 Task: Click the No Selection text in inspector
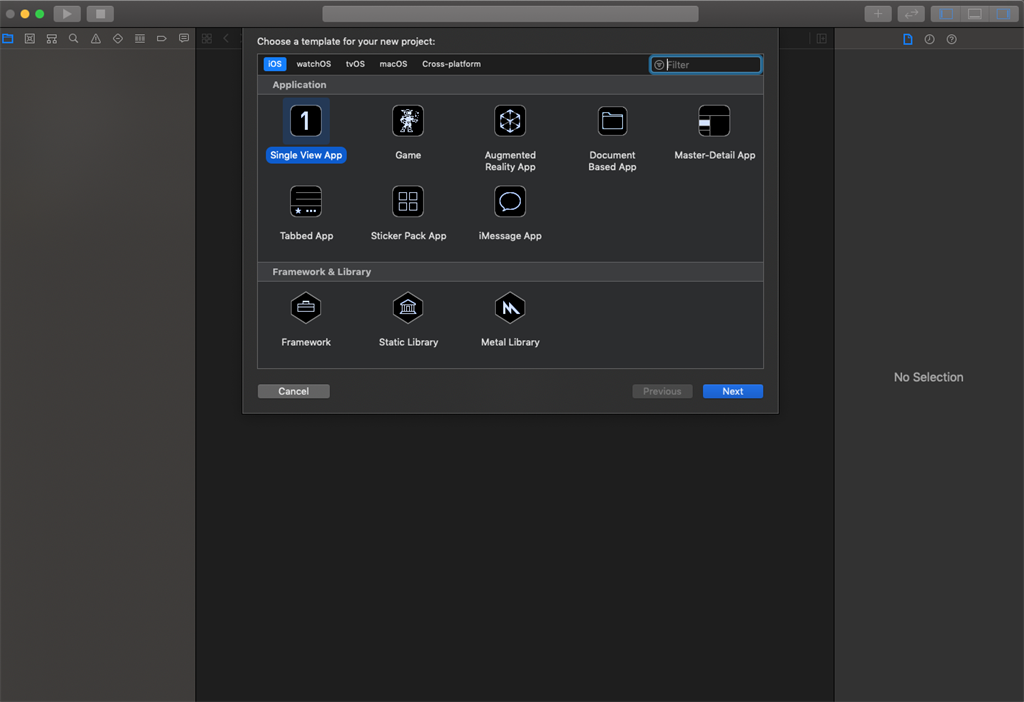point(928,377)
